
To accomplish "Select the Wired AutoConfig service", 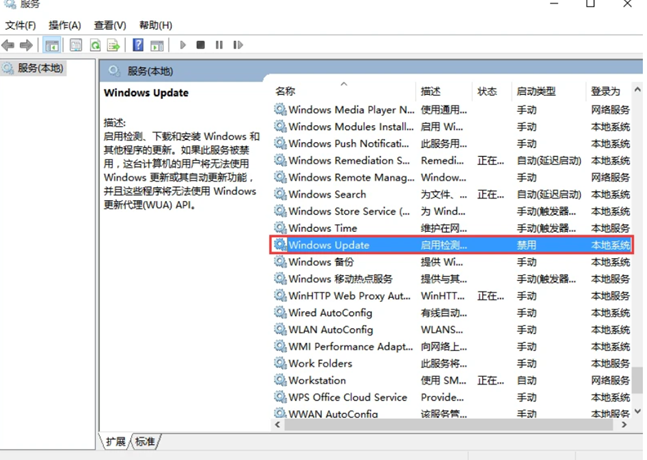I will (452, 313).
